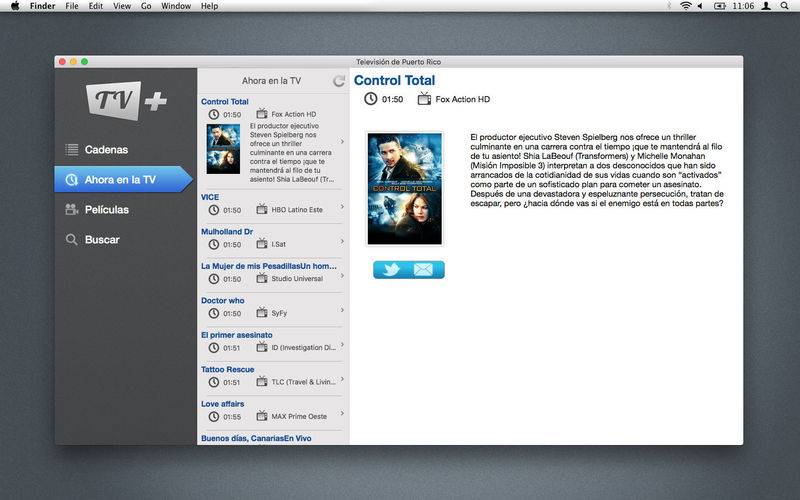
Task: Select the Ahora en la TV sidebar item
Action: point(123,180)
